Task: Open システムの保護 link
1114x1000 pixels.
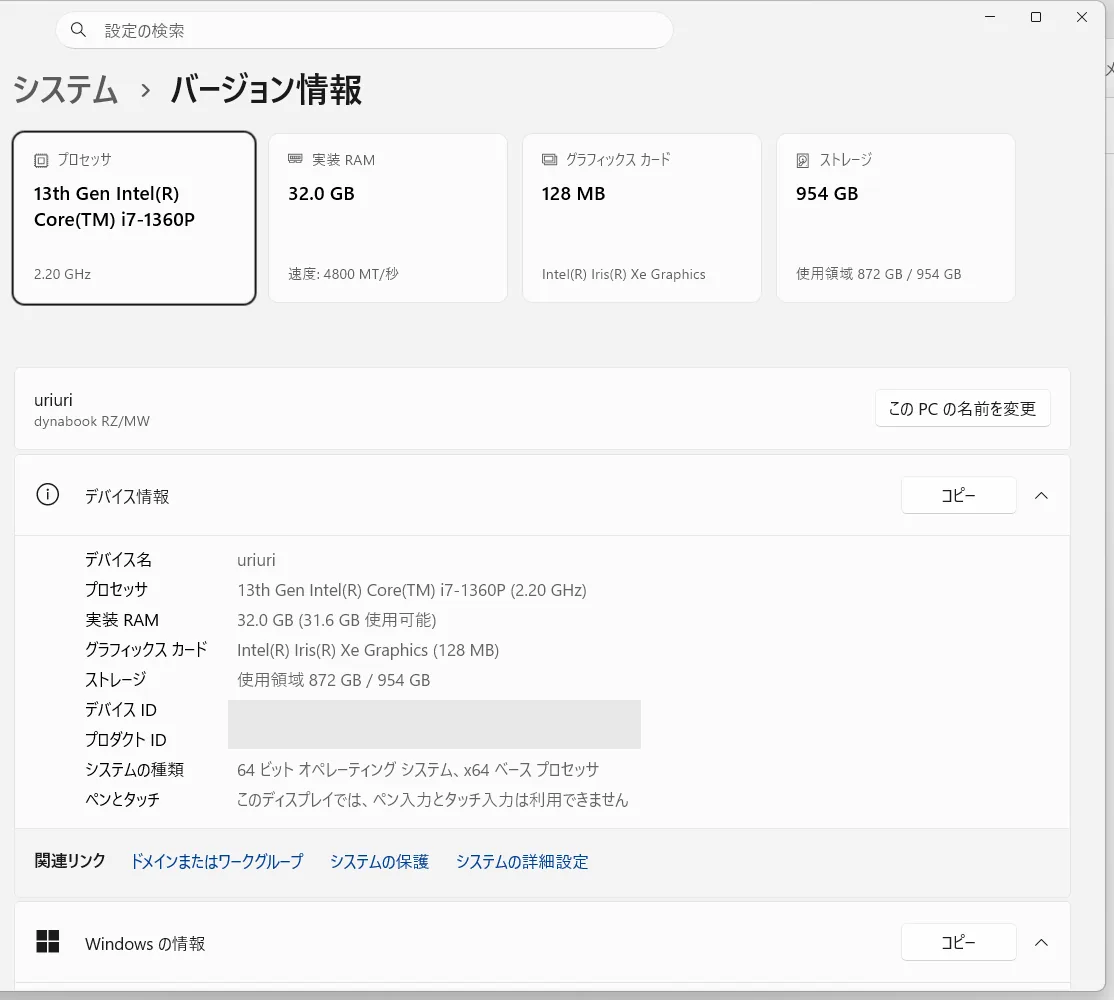Action: point(379,862)
